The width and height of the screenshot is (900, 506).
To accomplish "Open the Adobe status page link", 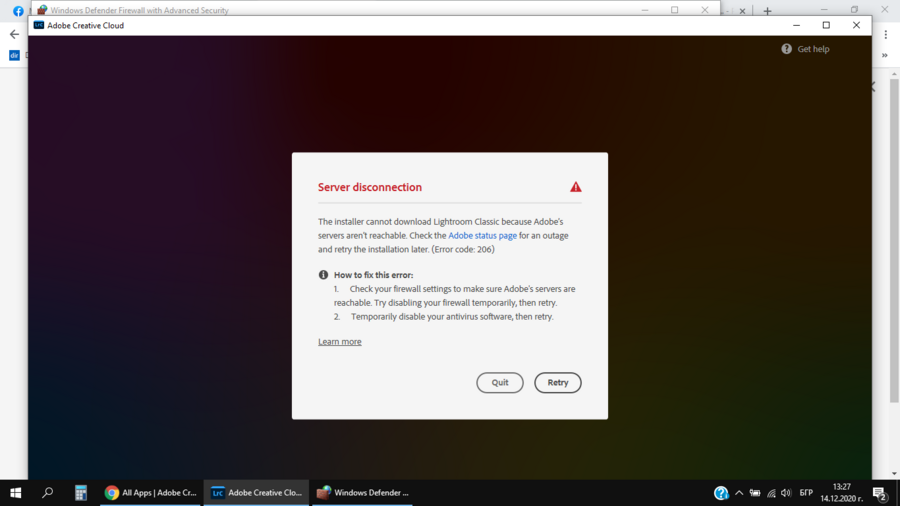I will [482, 235].
